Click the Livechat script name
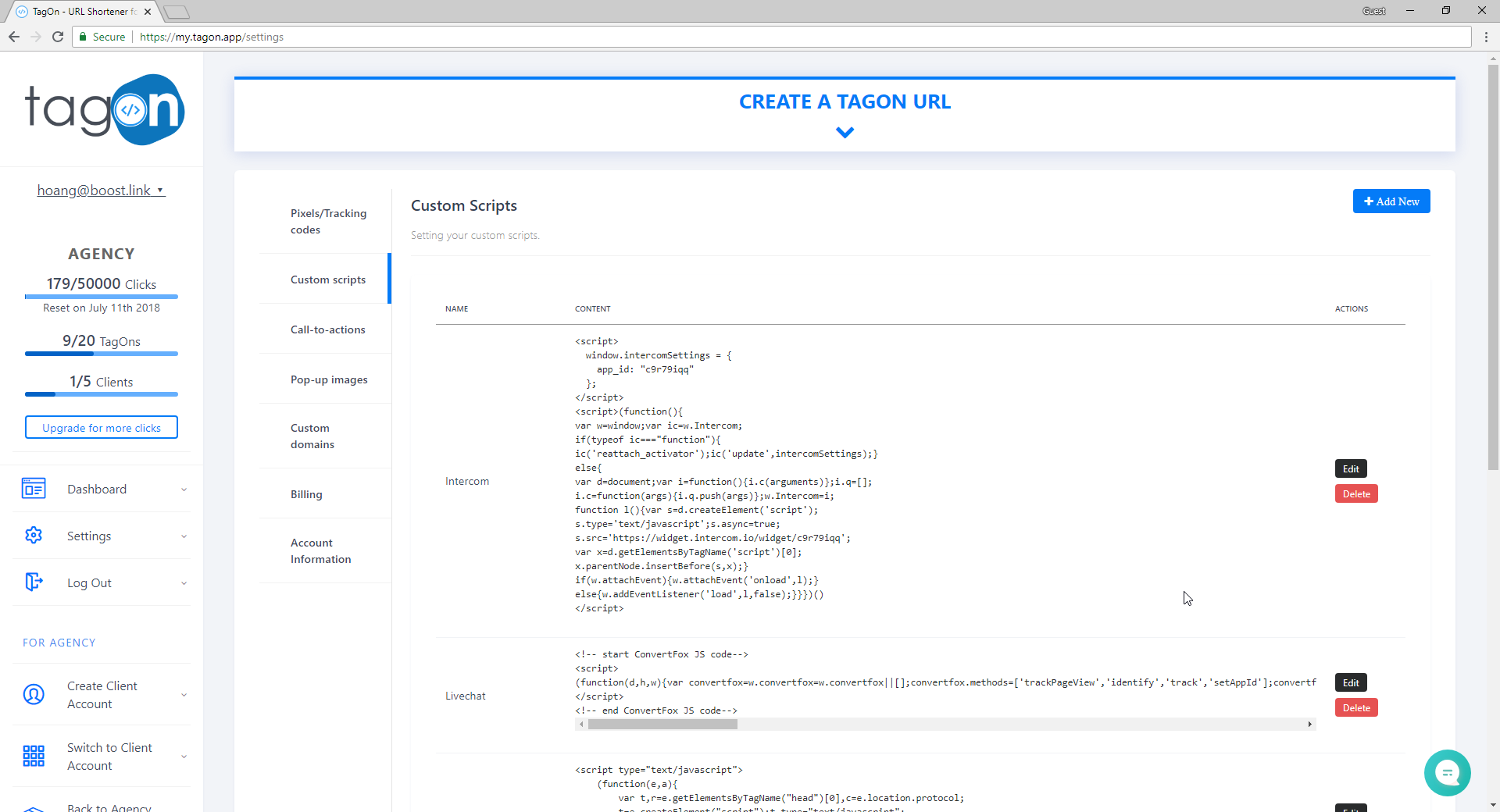This screenshot has height=812, width=1500. [466, 696]
